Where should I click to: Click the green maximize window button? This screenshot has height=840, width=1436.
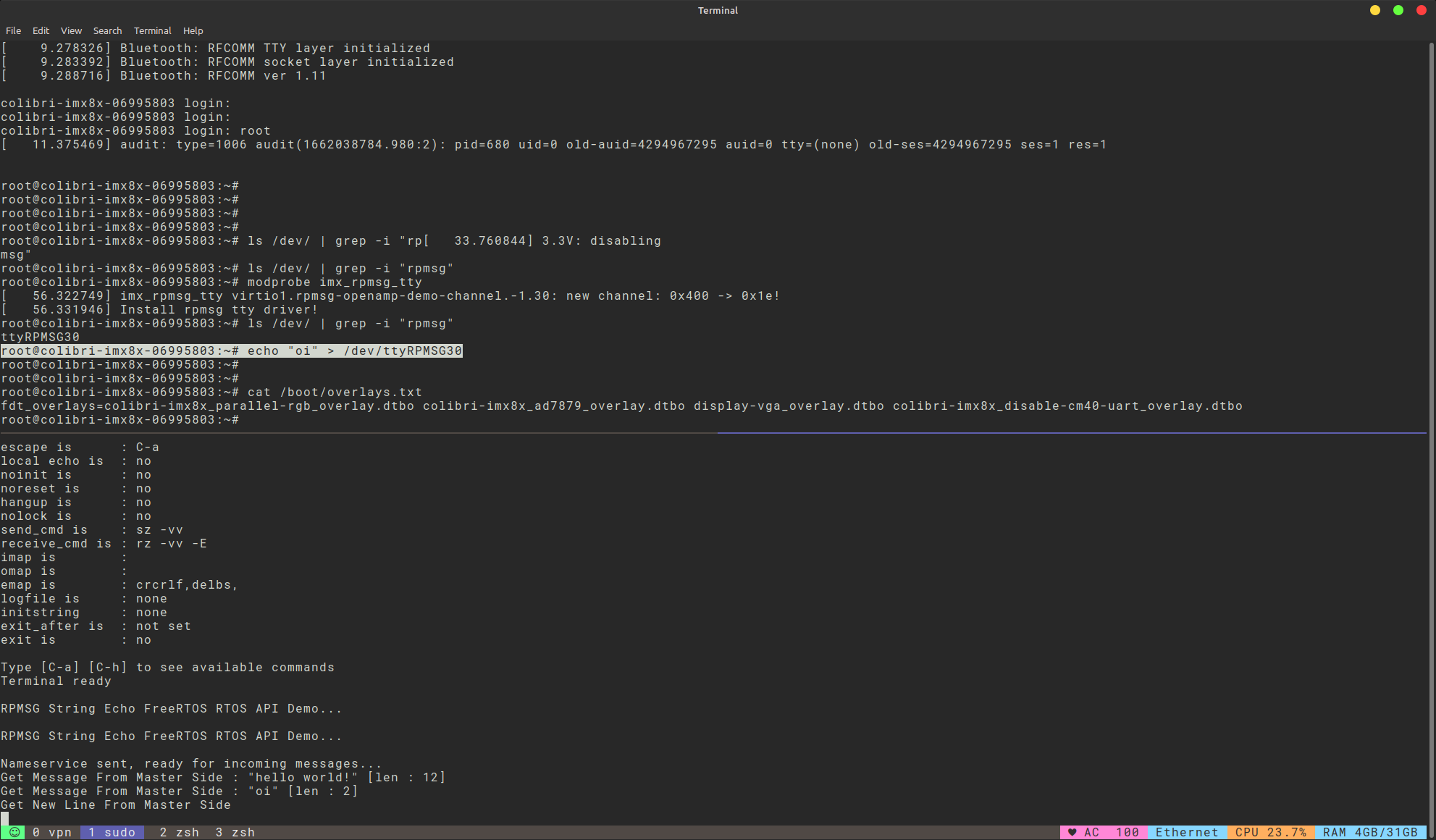[1398, 10]
